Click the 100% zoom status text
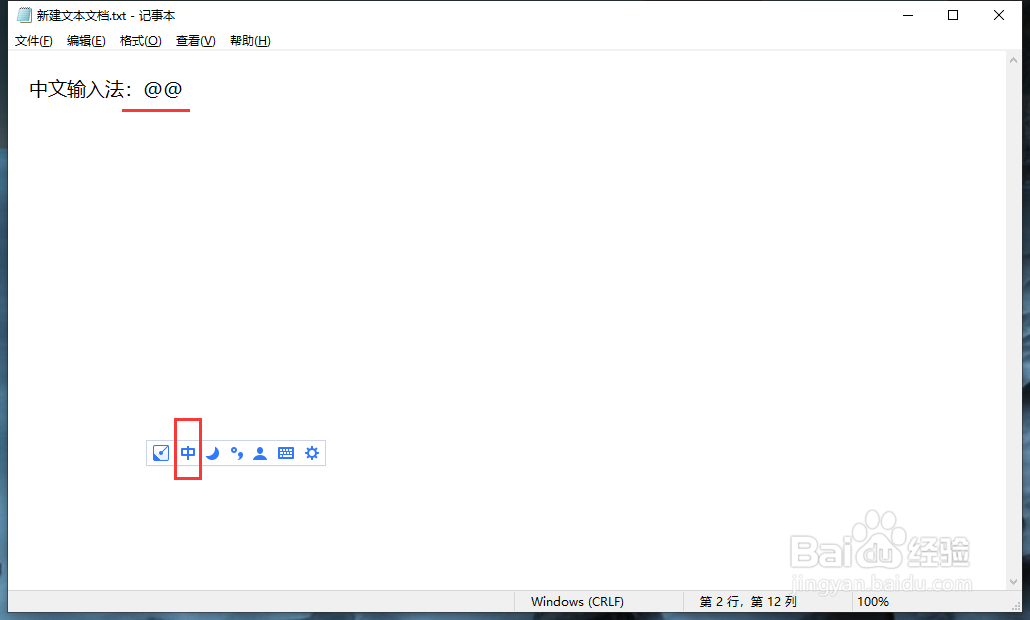The image size is (1030, 620). click(x=872, y=602)
